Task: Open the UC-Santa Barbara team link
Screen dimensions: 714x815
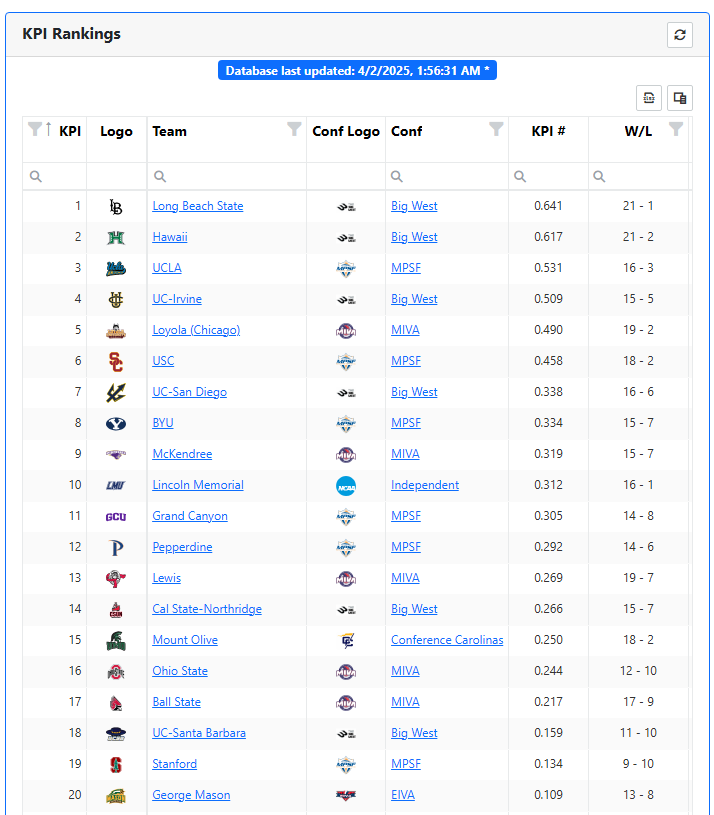Action: (199, 733)
